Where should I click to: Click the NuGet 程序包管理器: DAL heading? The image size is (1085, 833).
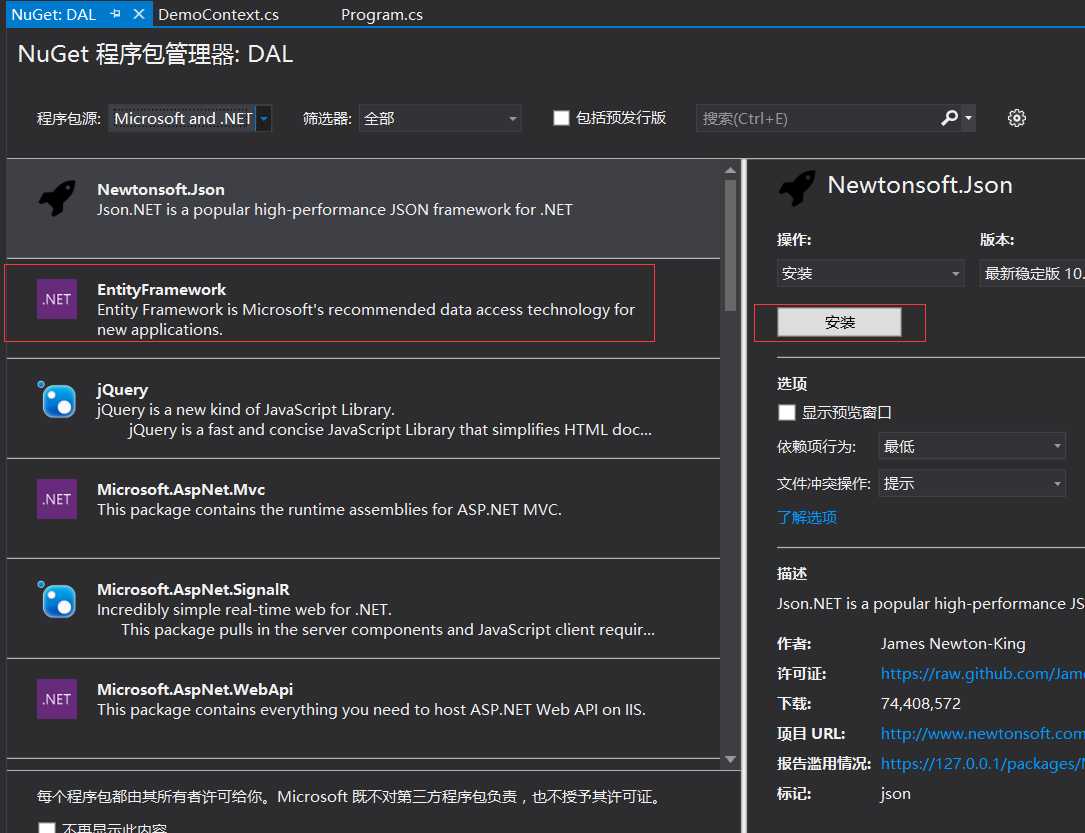click(x=155, y=54)
